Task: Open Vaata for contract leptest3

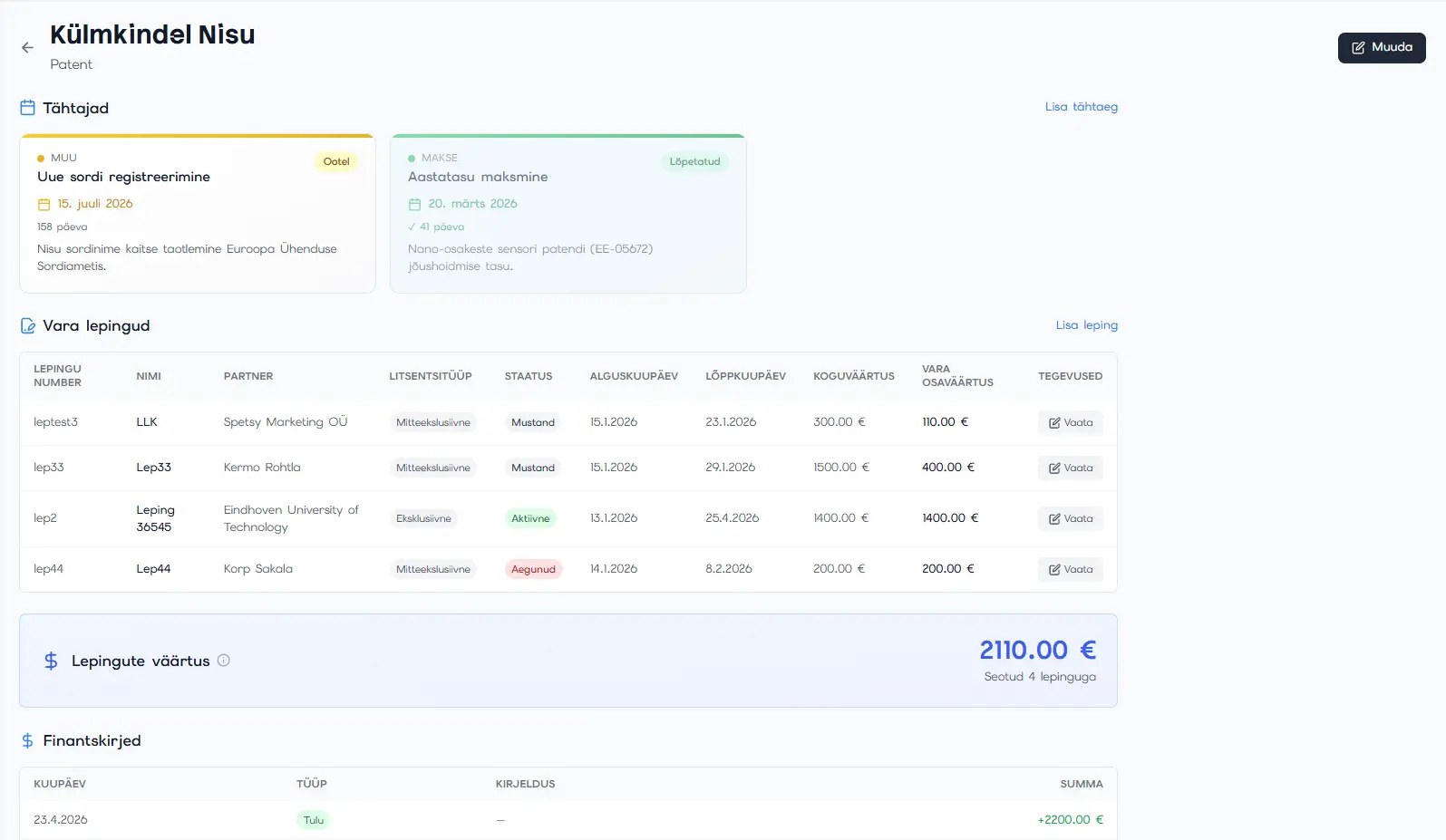Action: pyautogui.click(x=1070, y=423)
